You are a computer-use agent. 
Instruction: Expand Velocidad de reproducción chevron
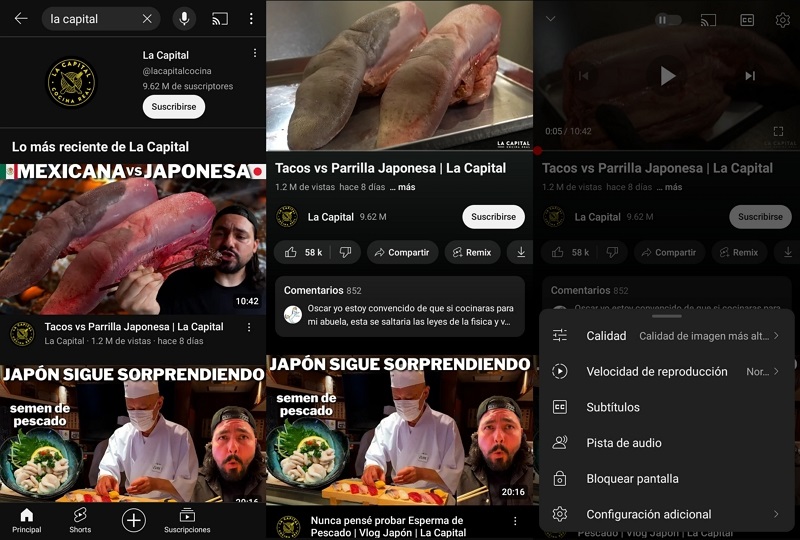(x=776, y=371)
